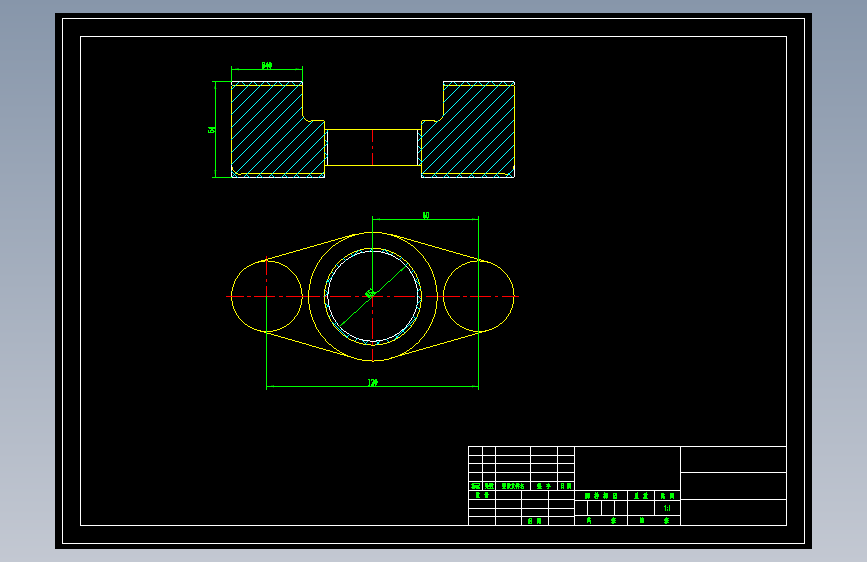Select the left small yellow circle in plan view
The image size is (867, 562).
click(267, 296)
